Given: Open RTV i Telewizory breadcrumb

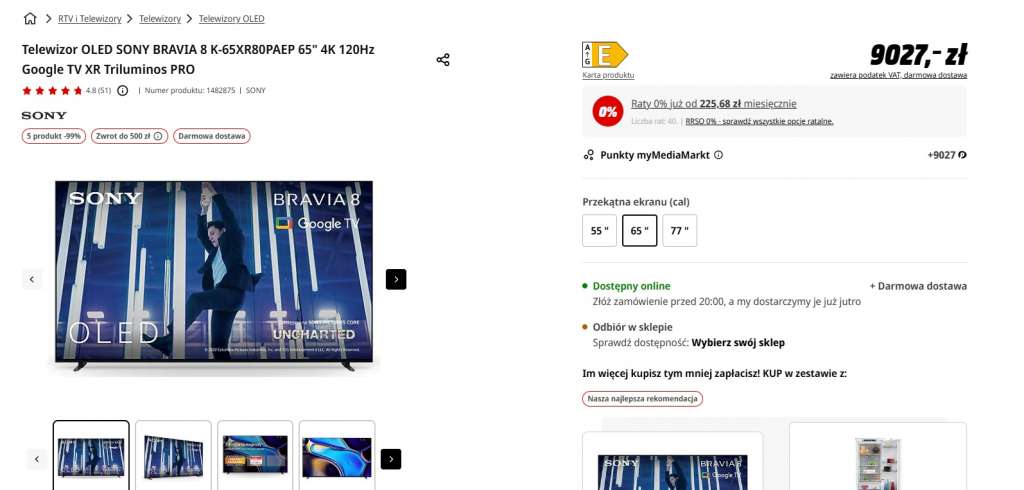Looking at the screenshot, I should coord(89,19).
